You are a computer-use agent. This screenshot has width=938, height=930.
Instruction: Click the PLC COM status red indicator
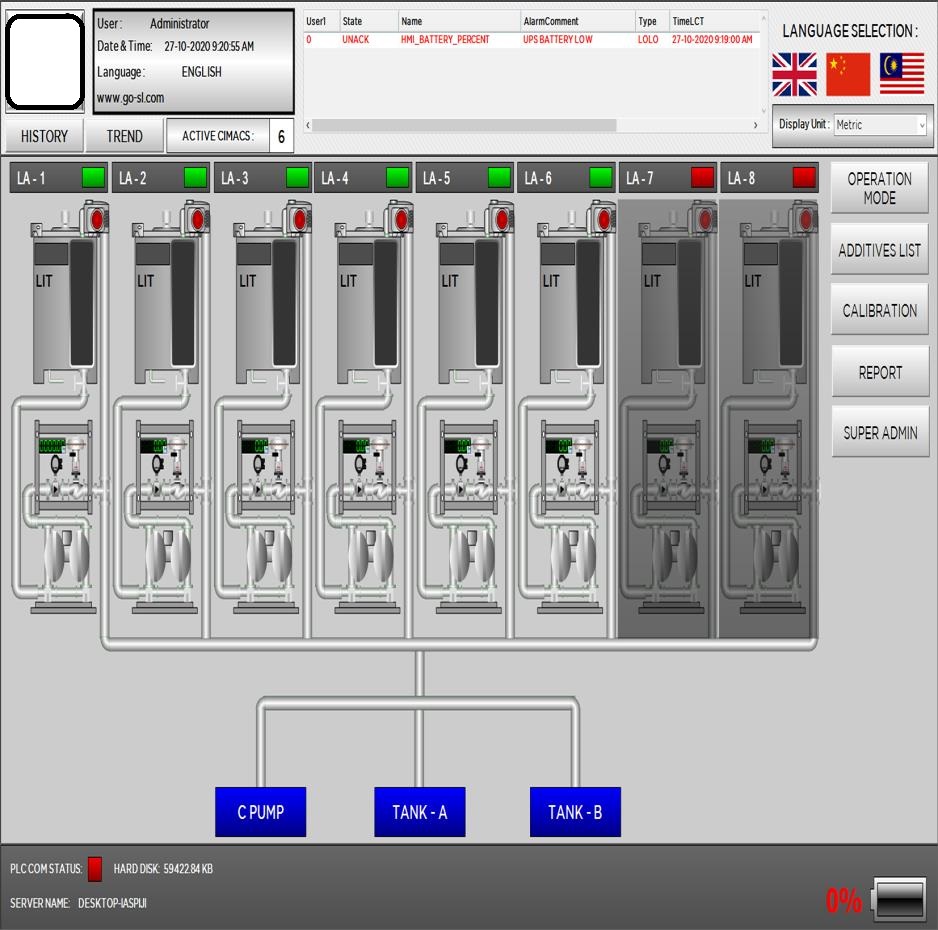pos(95,869)
